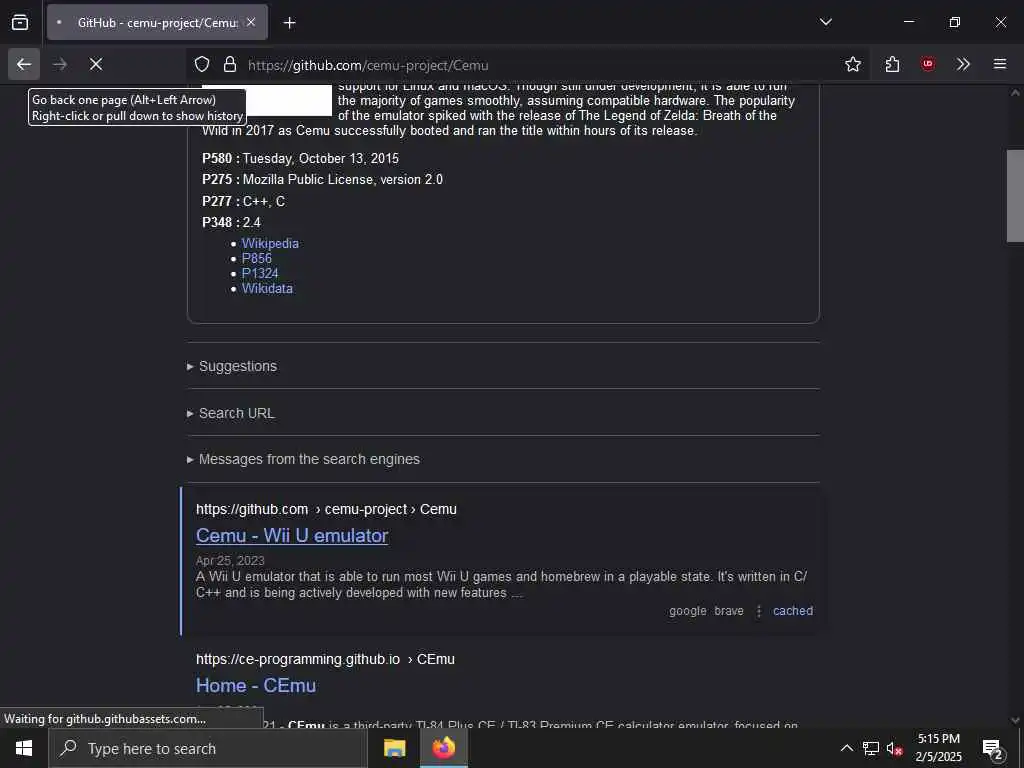Stop loading the page
This screenshot has width=1024, height=768.
pos(96,64)
